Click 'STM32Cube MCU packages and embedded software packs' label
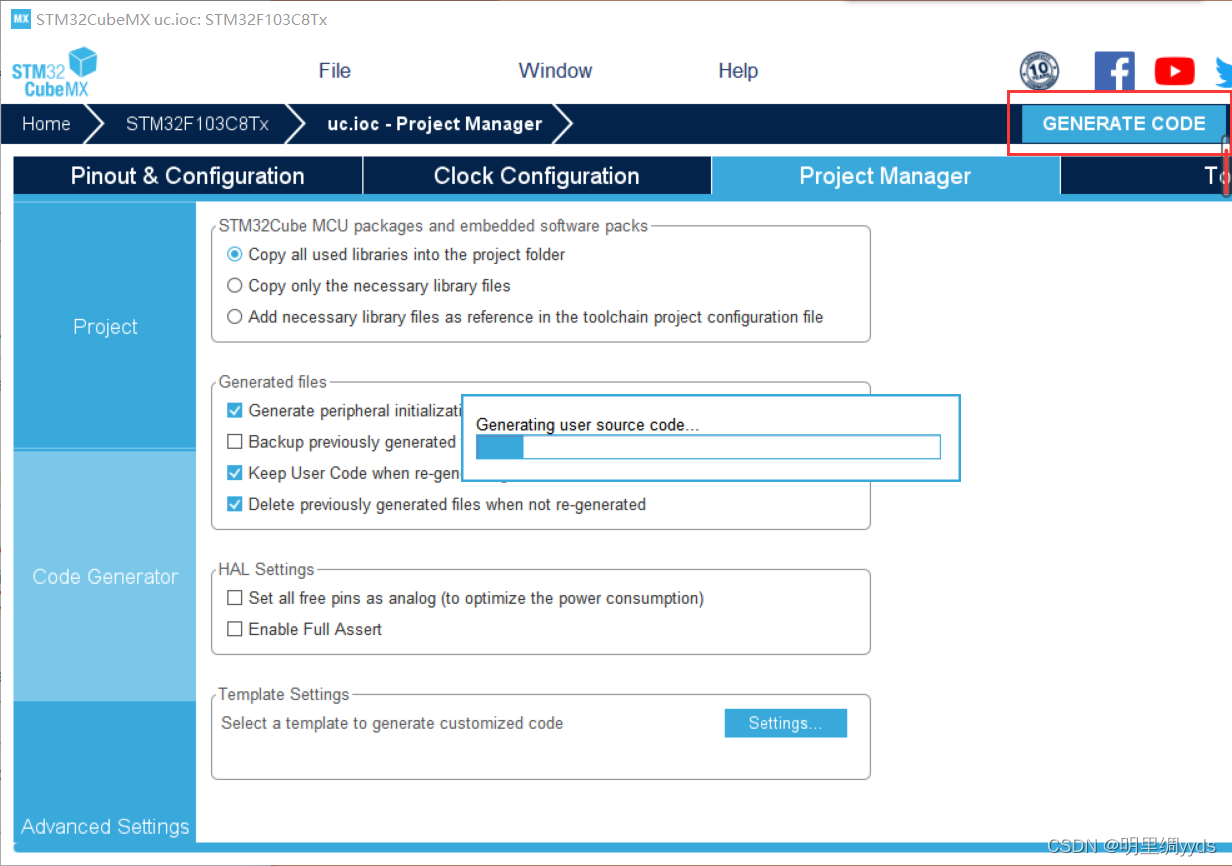Image resolution: width=1232 pixels, height=866 pixels. [x=433, y=226]
